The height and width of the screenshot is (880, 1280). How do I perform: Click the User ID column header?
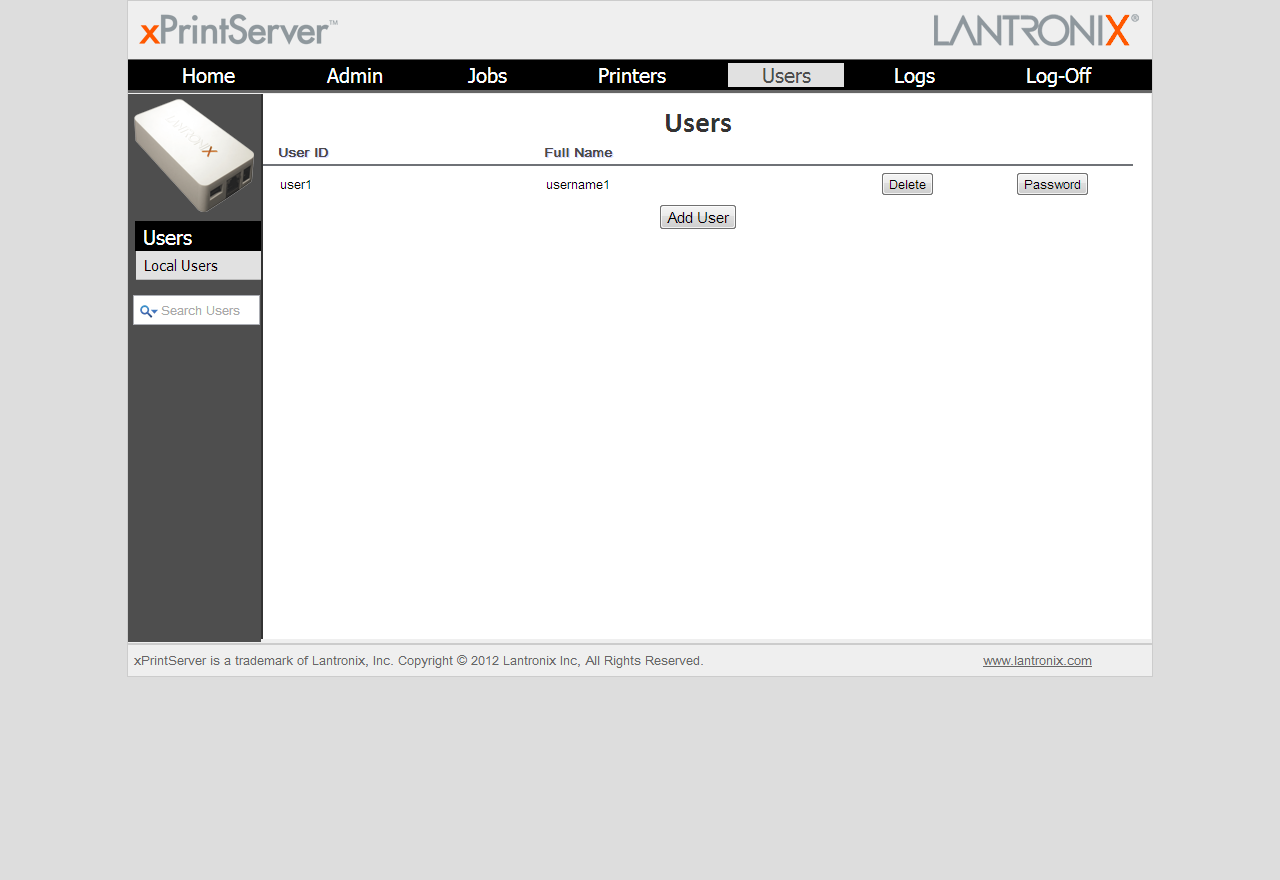pyautogui.click(x=303, y=153)
